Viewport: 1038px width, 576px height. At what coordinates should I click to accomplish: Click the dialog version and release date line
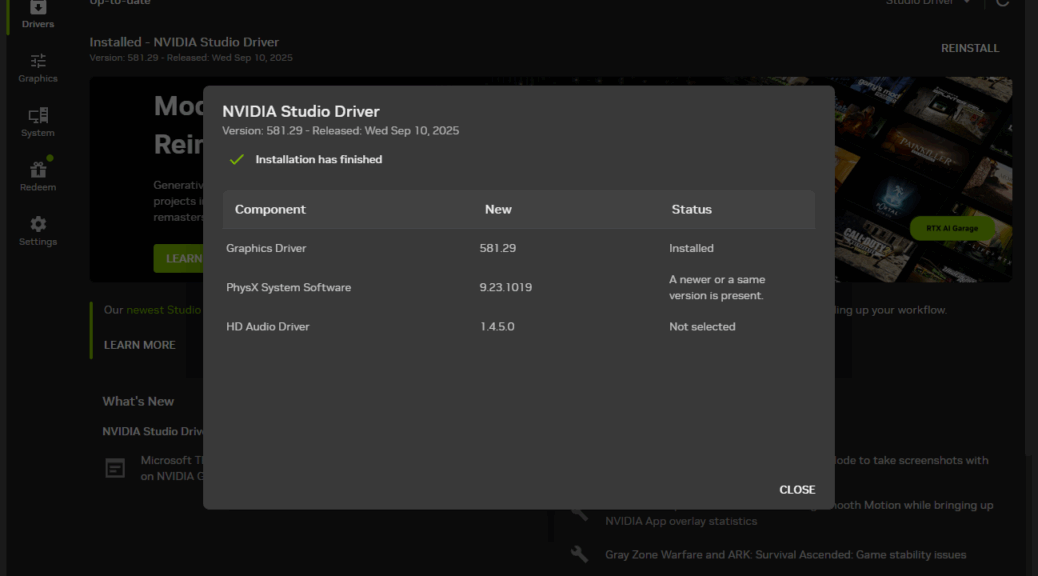[340, 130]
